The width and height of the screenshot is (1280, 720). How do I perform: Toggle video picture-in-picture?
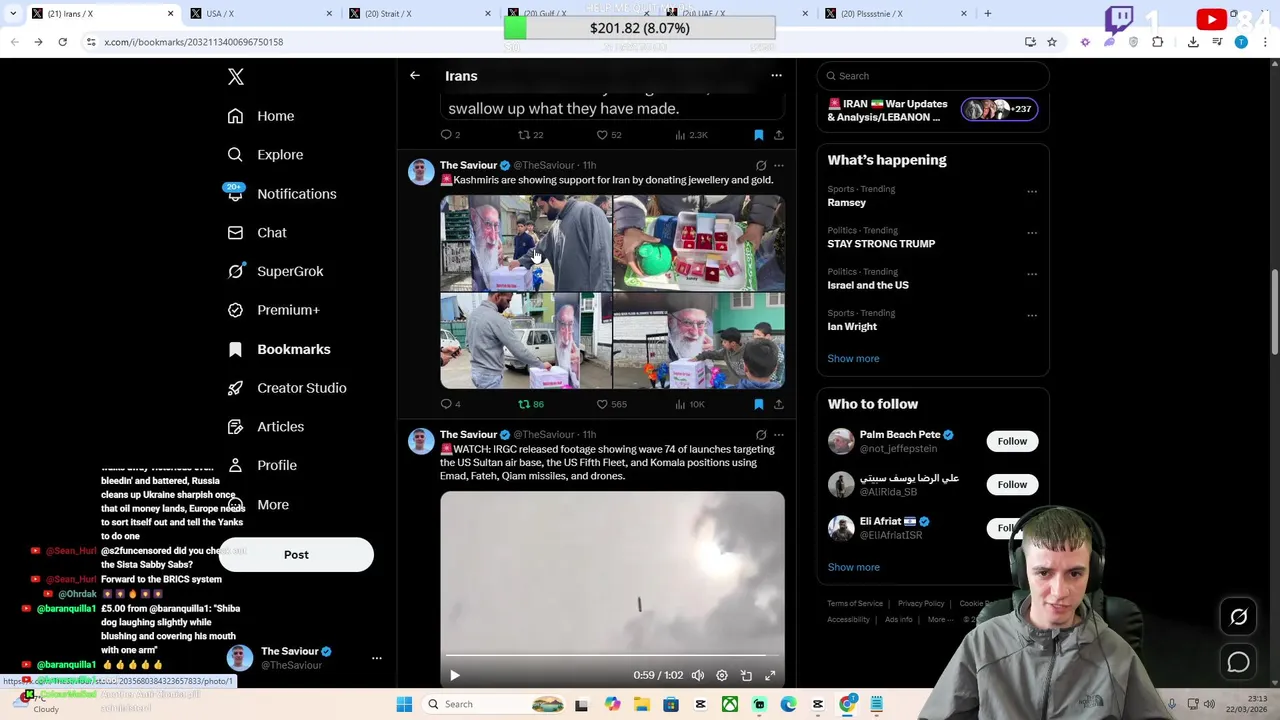click(746, 676)
